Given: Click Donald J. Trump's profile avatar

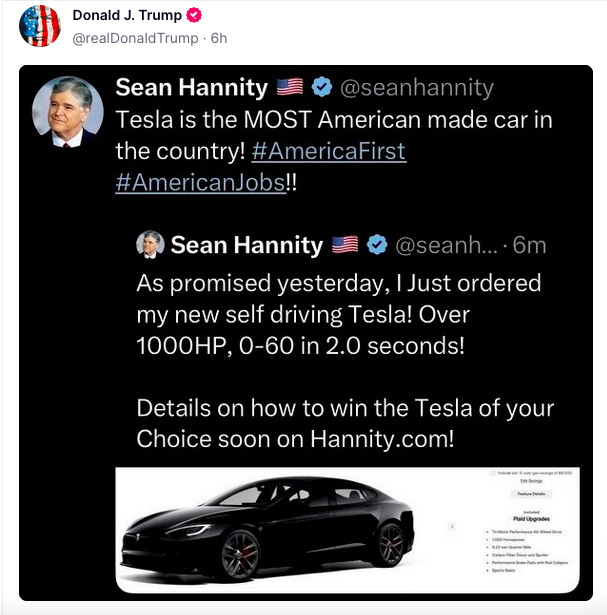Looking at the screenshot, I should (40, 26).
